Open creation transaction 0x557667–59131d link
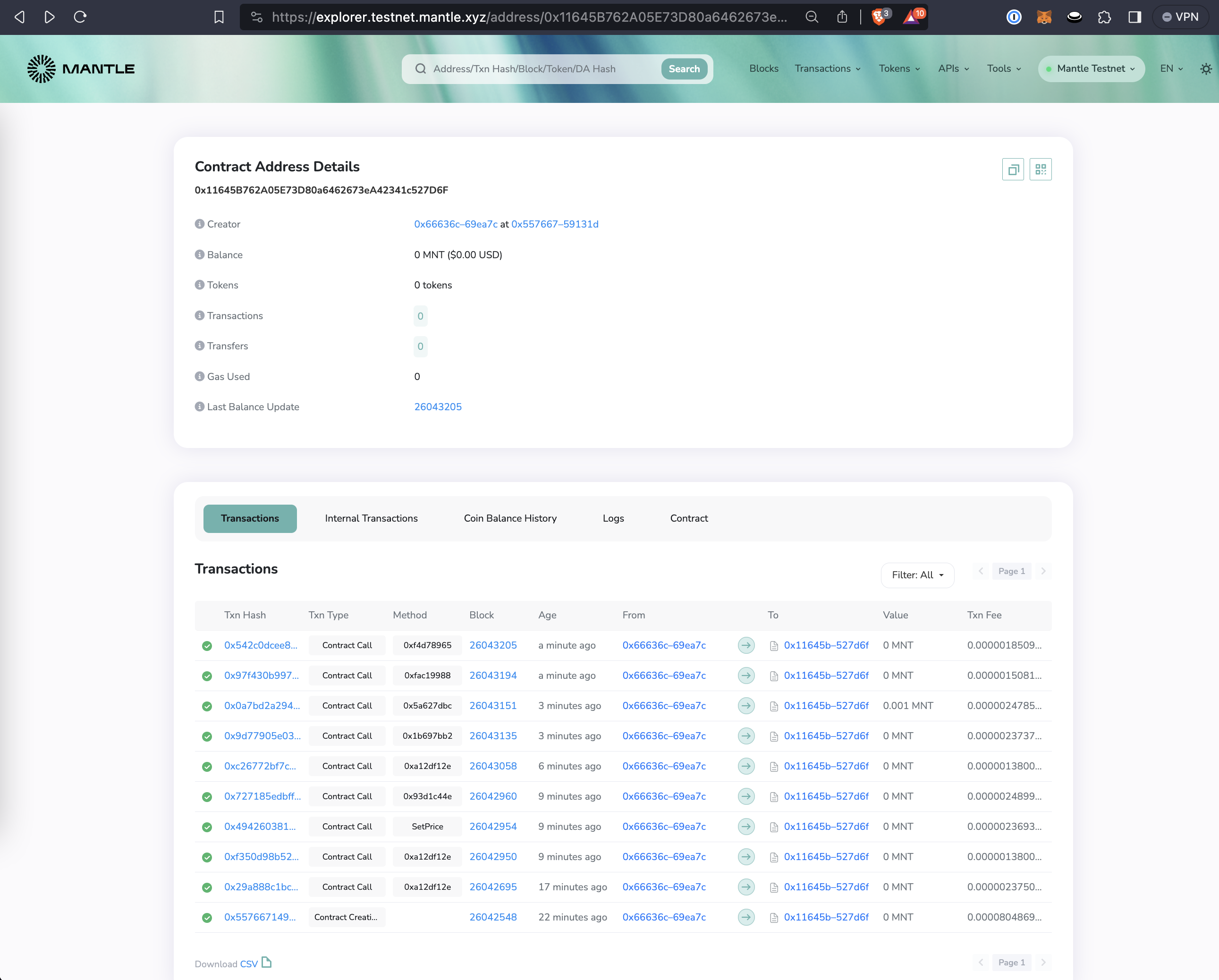Image resolution: width=1219 pixels, height=980 pixels. click(x=555, y=224)
